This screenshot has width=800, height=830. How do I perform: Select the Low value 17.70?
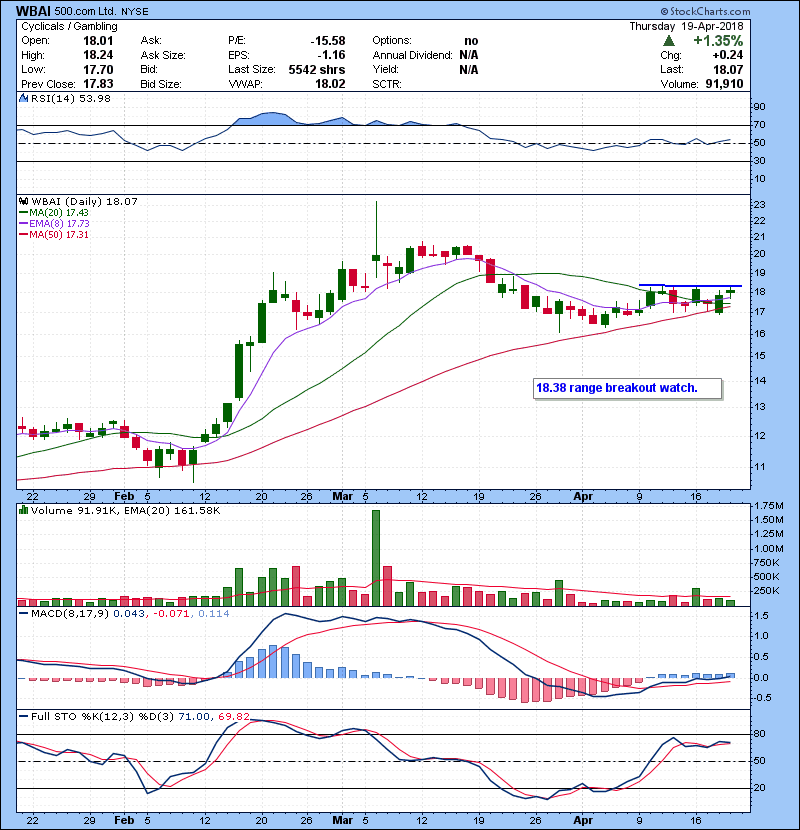click(x=98, y=69)
